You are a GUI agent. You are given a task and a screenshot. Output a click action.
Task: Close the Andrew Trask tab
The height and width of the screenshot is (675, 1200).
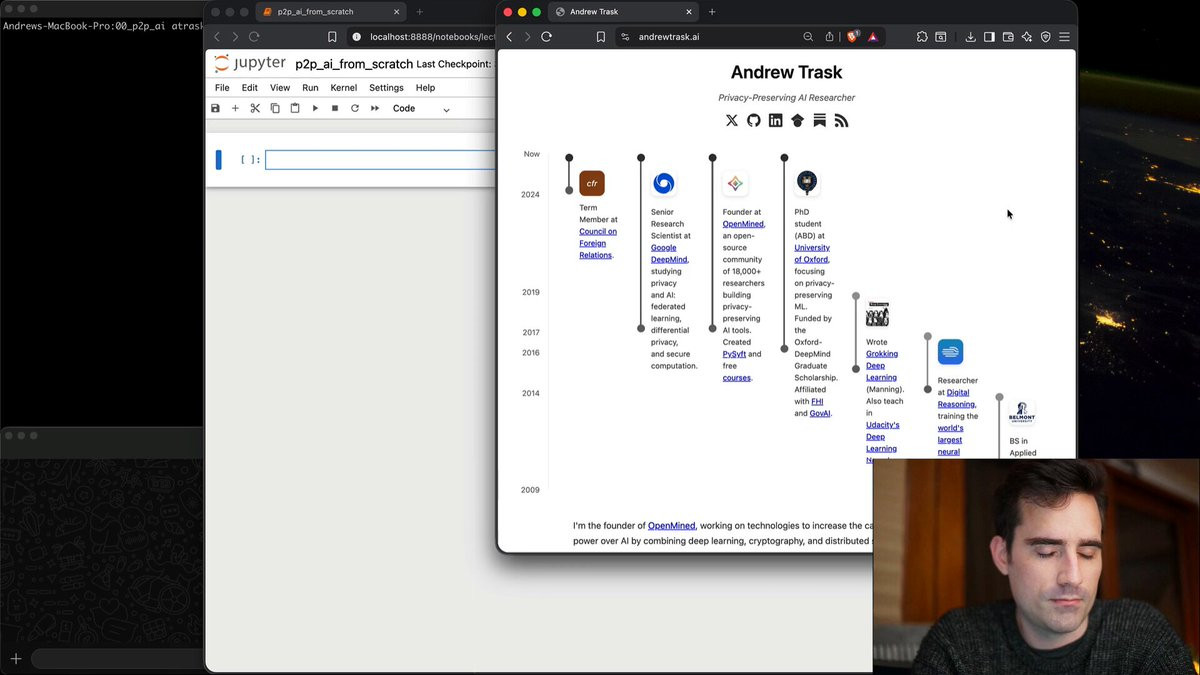[689, 12]
